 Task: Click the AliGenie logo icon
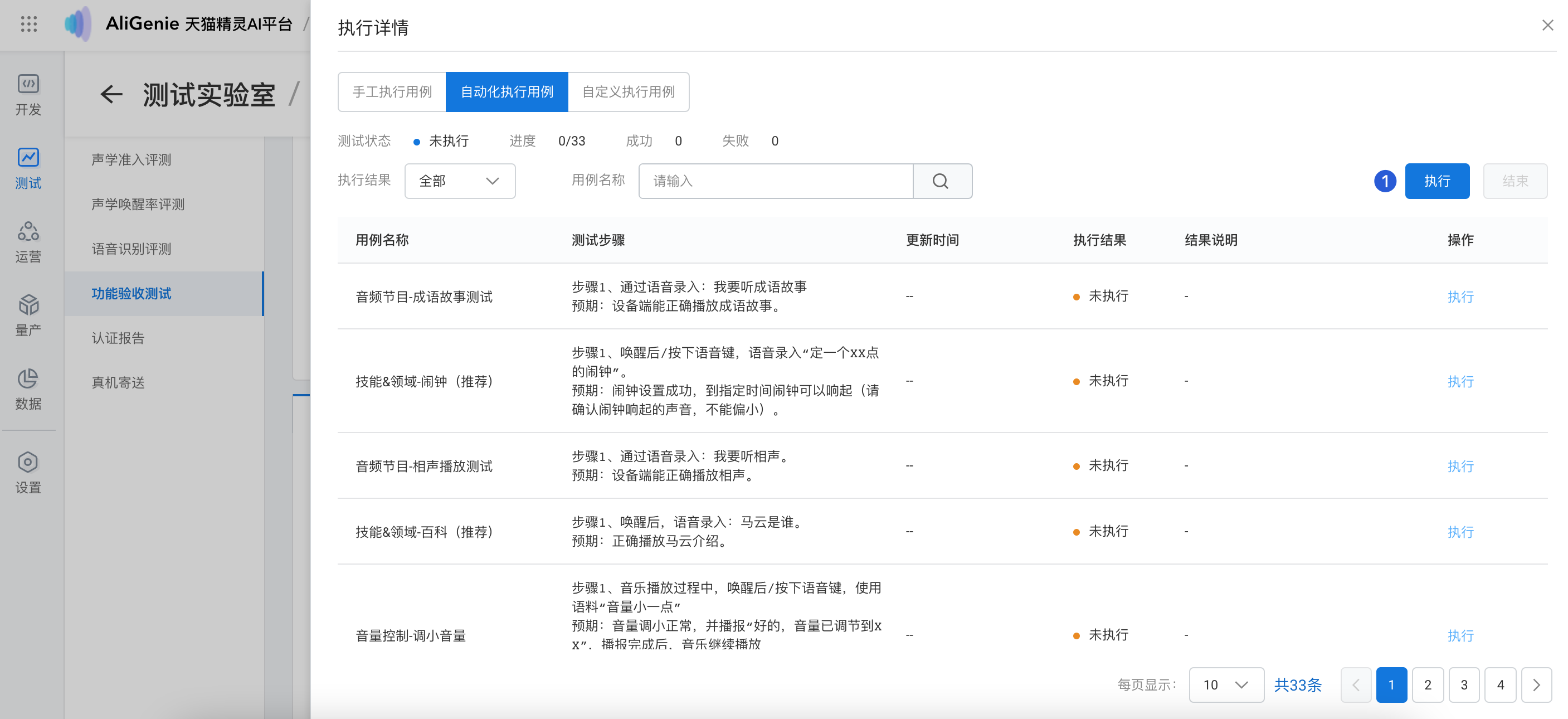[78, 24]
